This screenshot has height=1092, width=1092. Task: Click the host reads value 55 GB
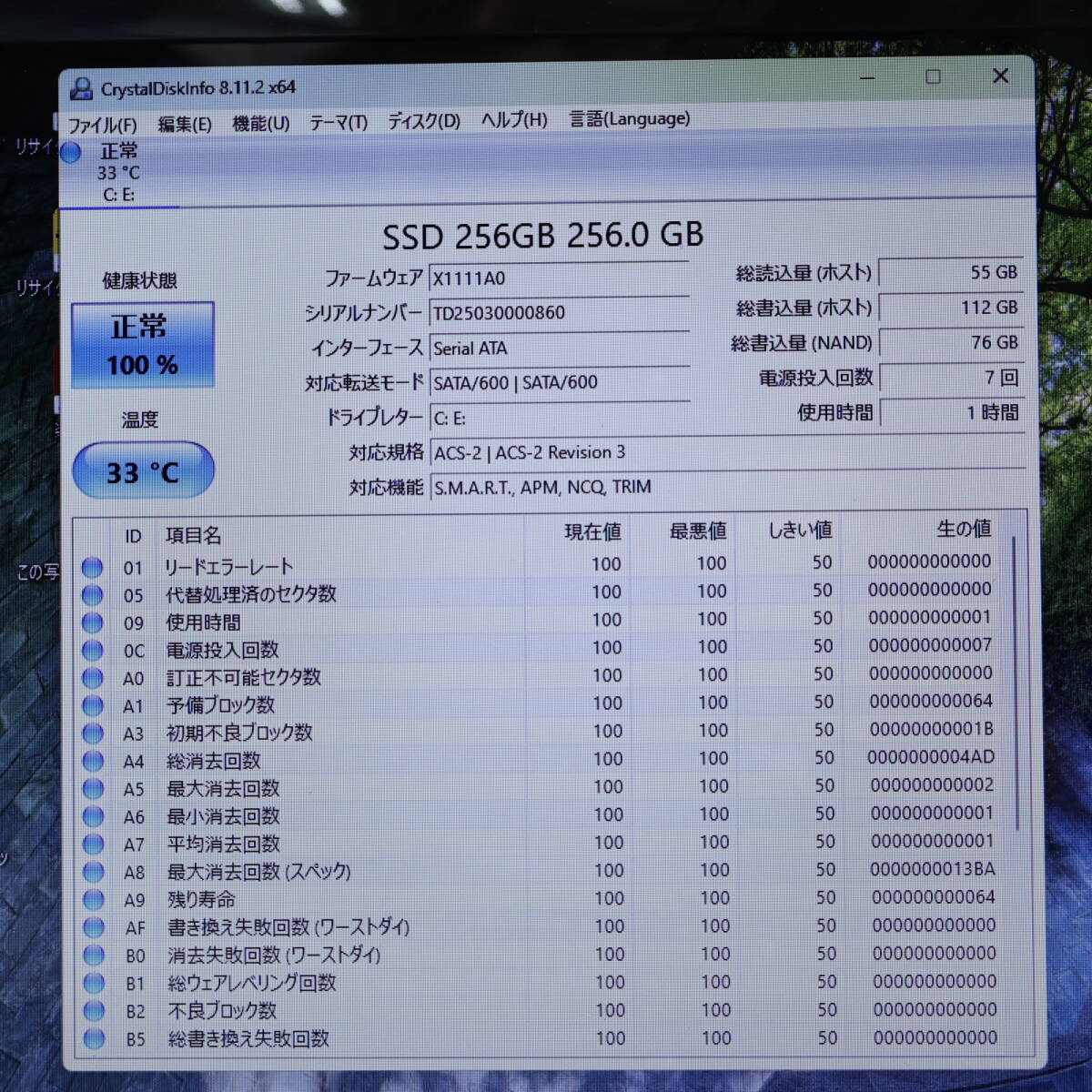[951, 272]
